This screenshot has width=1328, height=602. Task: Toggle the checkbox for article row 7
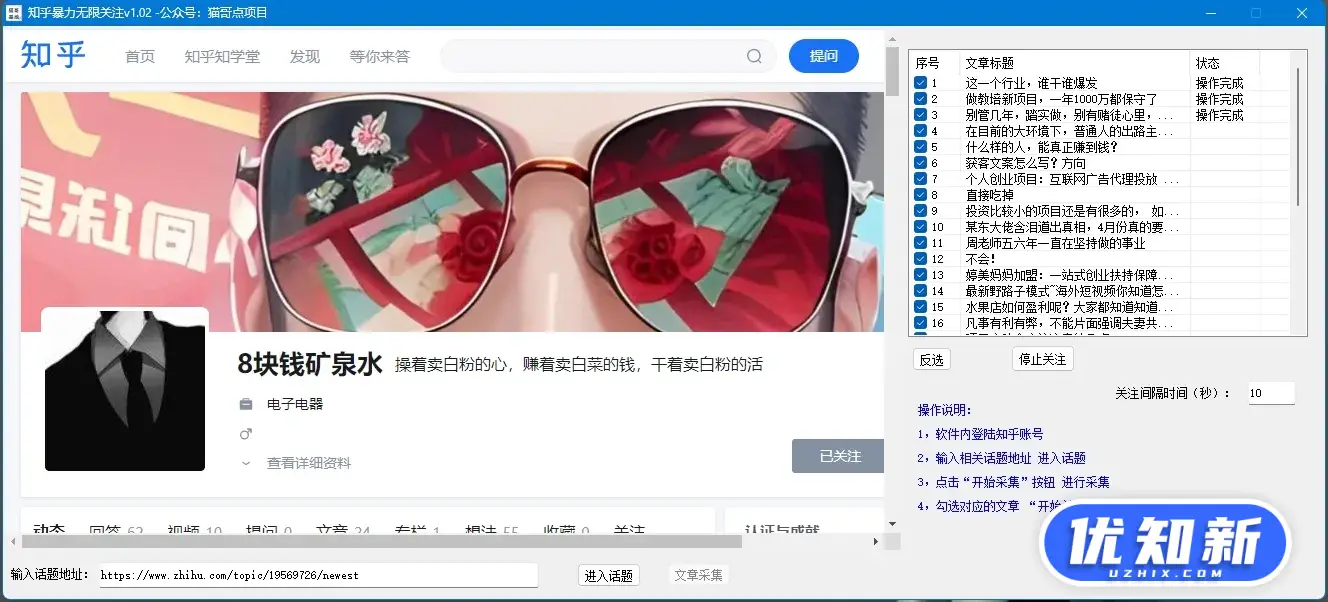(920, 179)
